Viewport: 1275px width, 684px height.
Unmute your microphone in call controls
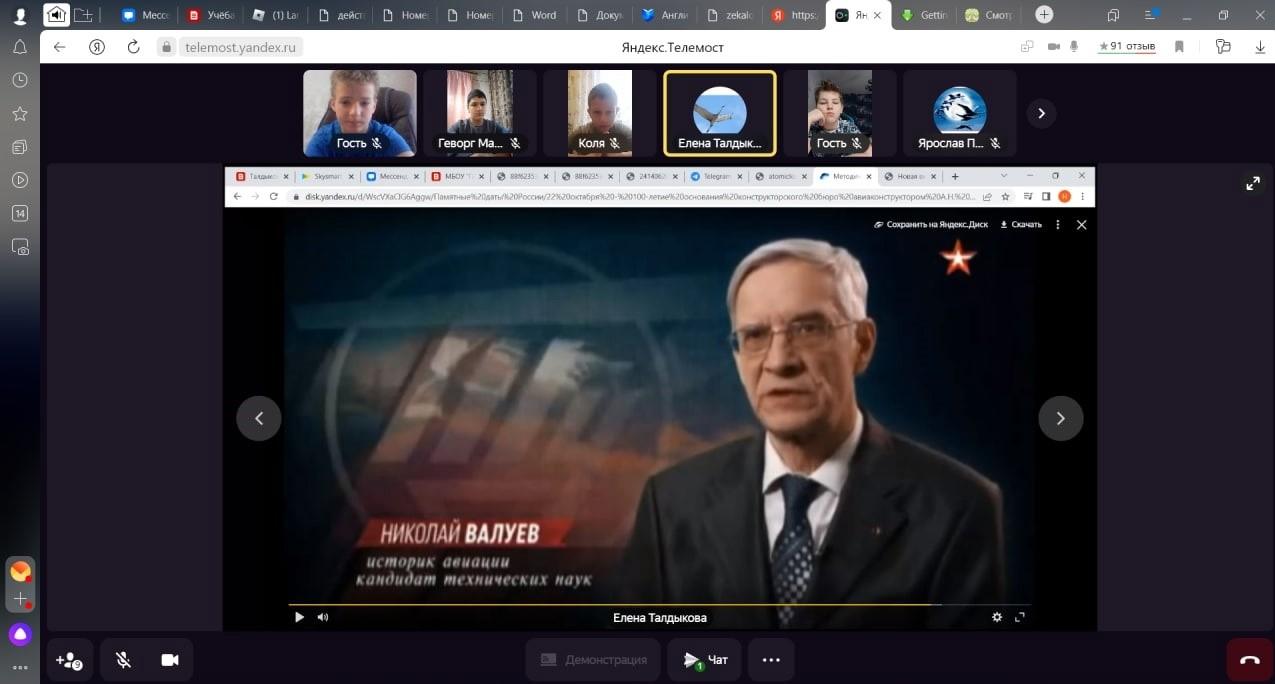click(x=123, y=660)
